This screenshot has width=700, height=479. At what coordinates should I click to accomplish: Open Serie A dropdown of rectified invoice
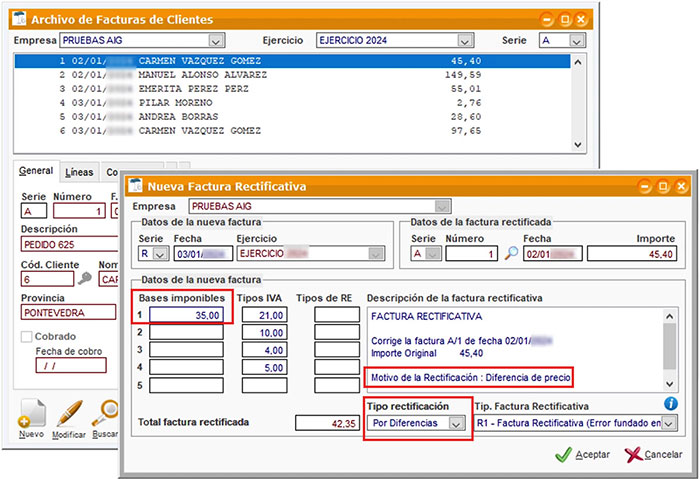pyautogui.click(x=433, y=254)
